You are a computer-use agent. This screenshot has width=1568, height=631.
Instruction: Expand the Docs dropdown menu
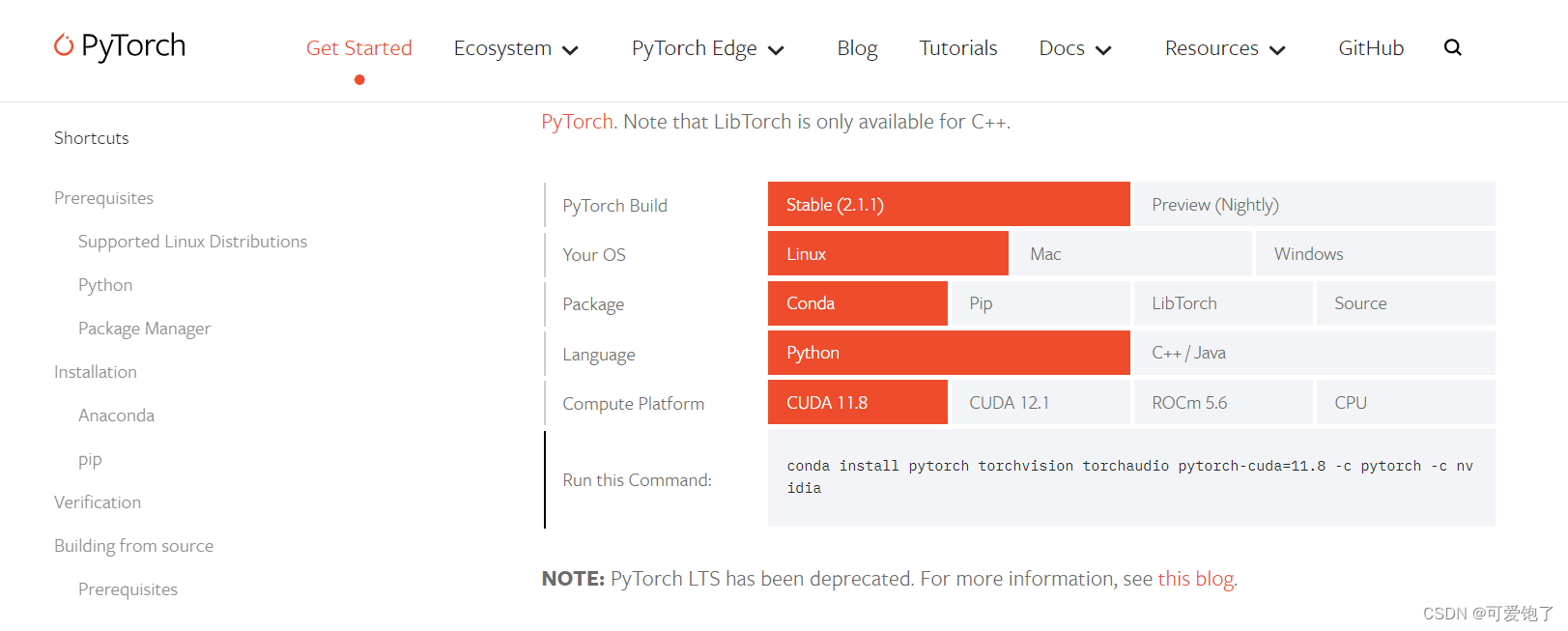pyautogui.click(x=1073, y=47)
